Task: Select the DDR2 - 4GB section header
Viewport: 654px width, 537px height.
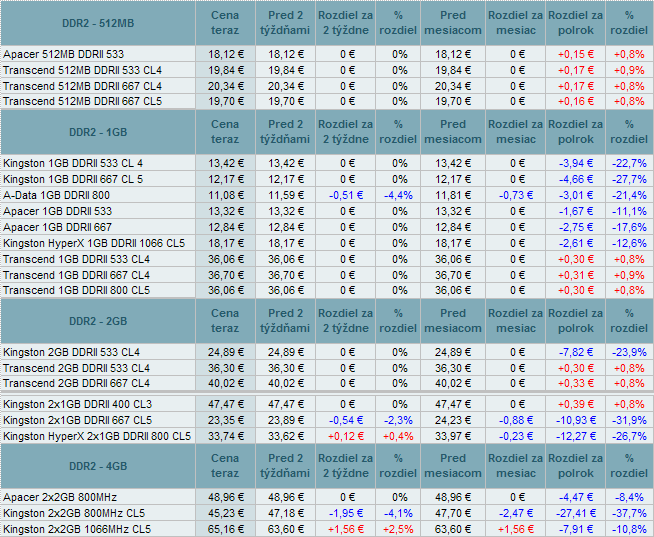Action: (98, 466)
